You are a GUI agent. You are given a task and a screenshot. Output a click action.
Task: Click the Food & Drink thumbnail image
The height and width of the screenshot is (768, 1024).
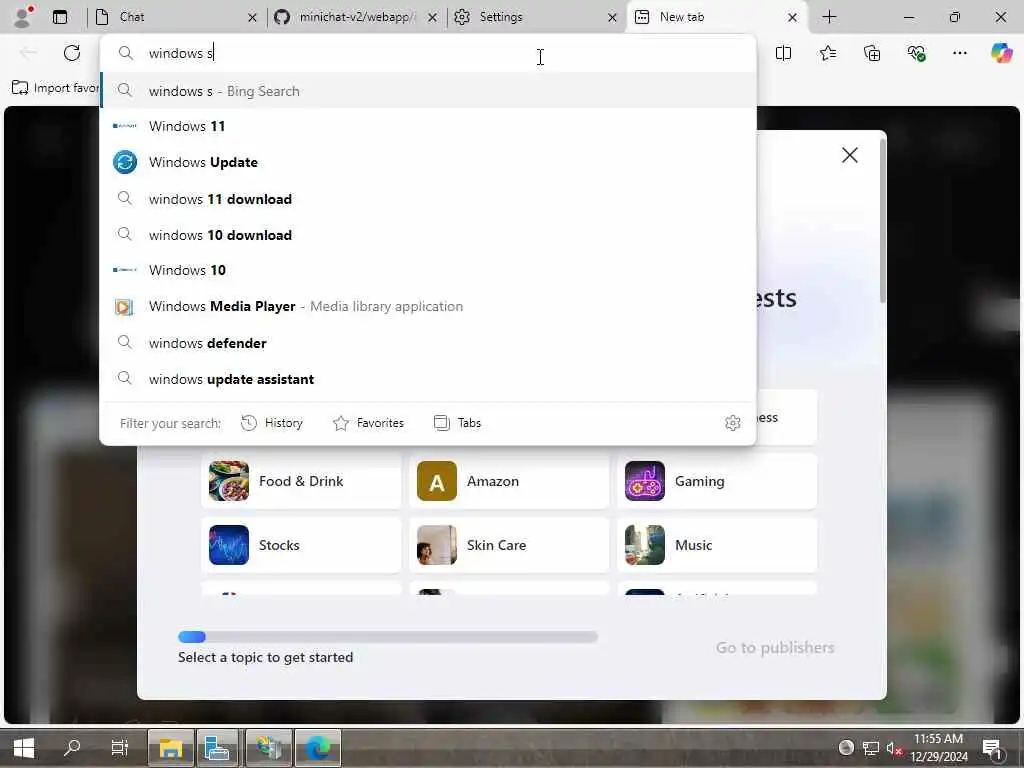pyautogui.click(x=229, y=481)
